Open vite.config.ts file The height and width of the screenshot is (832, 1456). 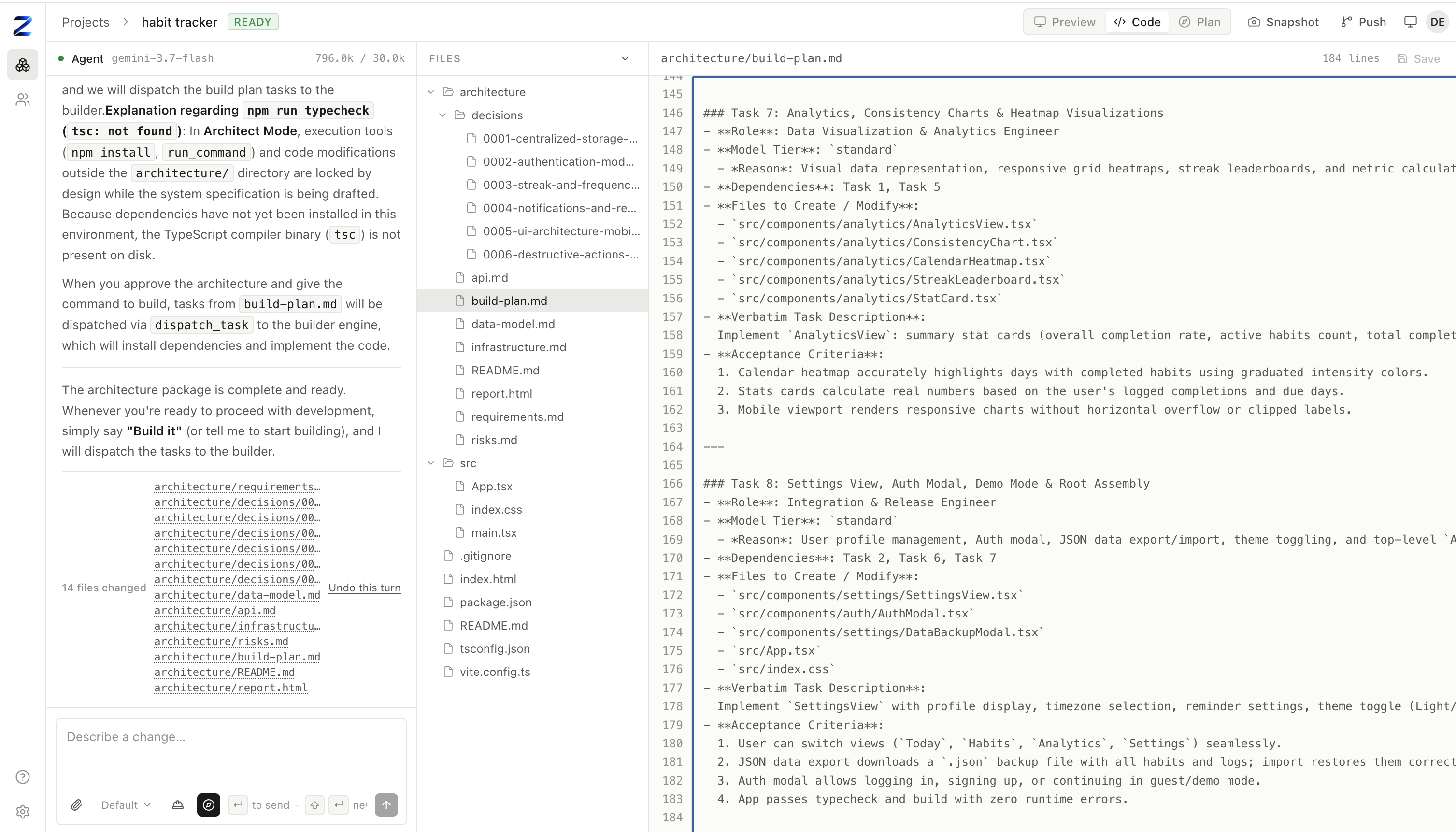click(x=533, y=672)
